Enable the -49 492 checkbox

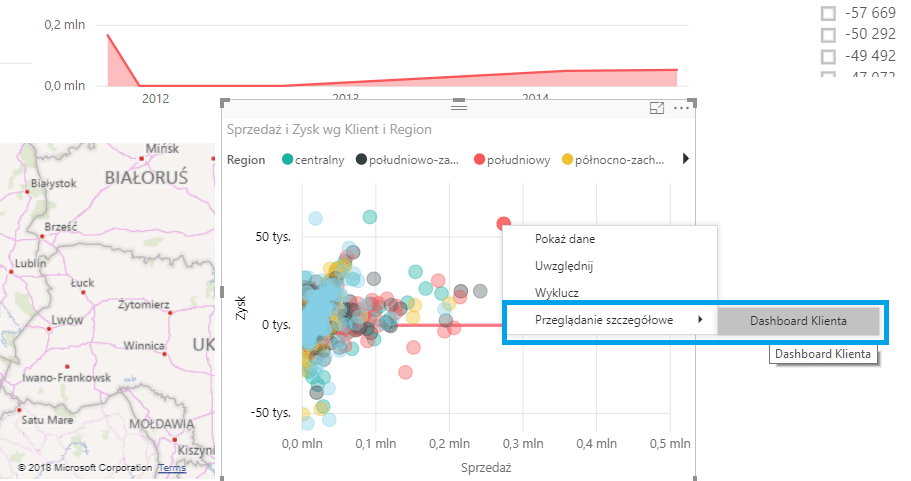(828, 56)
